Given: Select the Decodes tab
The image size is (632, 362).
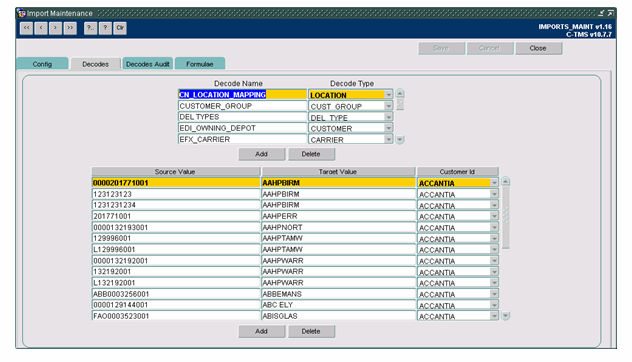Looking at the screenshot, I should pos(96,64).
